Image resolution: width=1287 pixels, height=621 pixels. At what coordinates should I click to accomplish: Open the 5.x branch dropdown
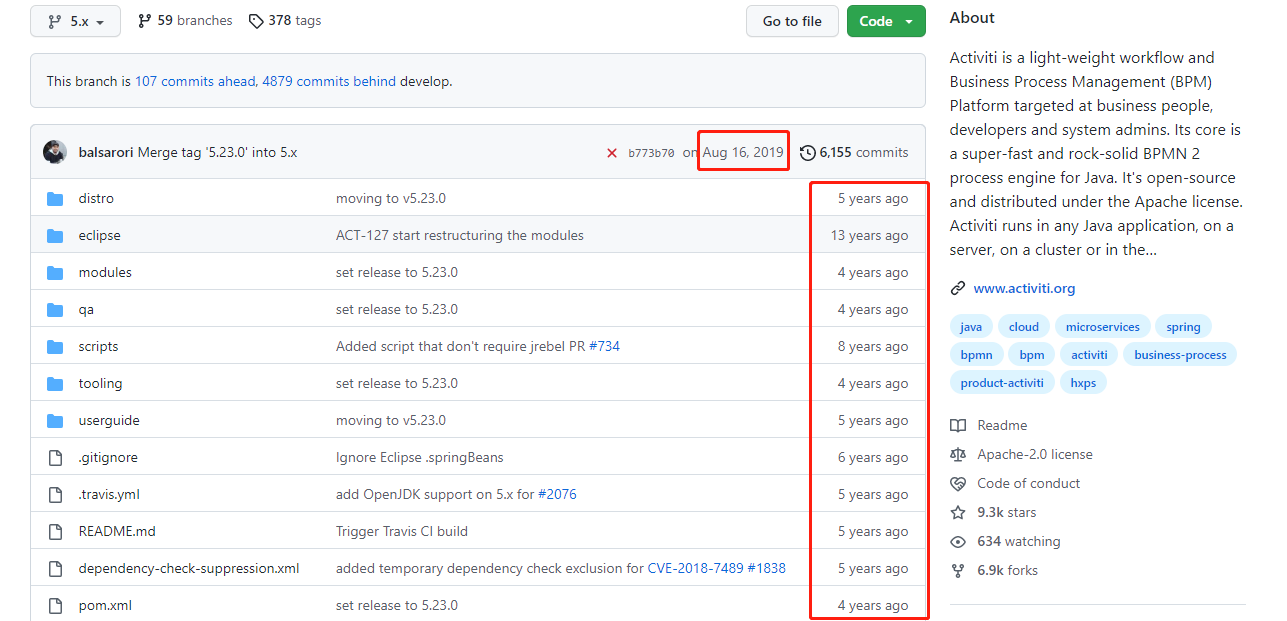(75, 21)
